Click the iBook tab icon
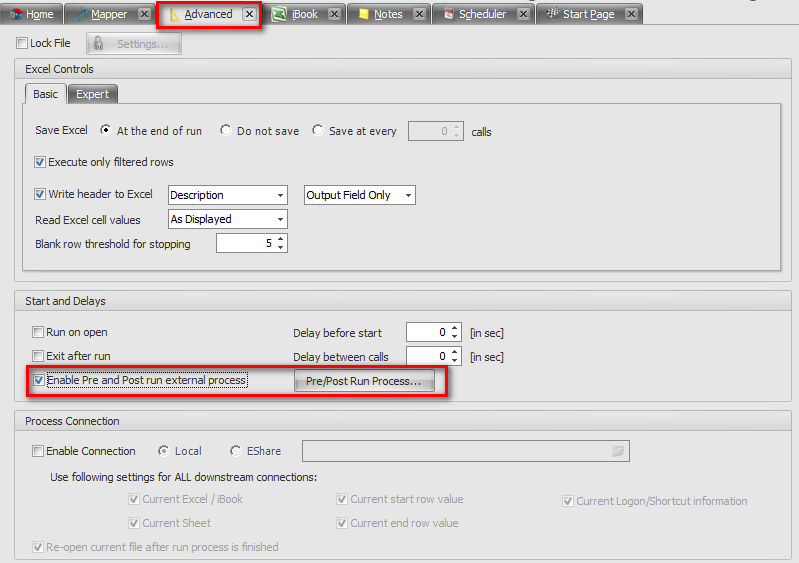Viewport: 799px width, 563px height. 279,14
